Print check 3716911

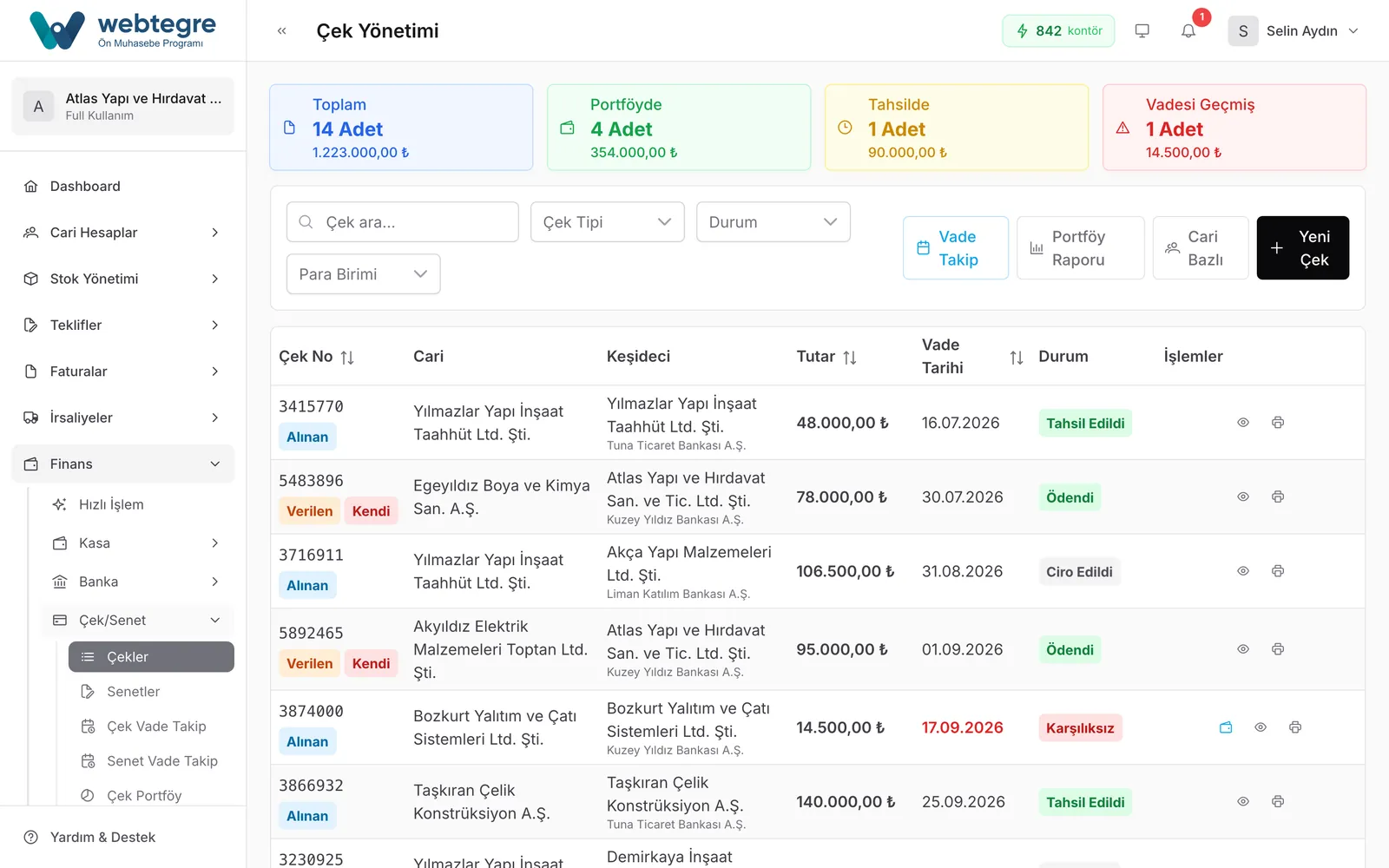1278,571
